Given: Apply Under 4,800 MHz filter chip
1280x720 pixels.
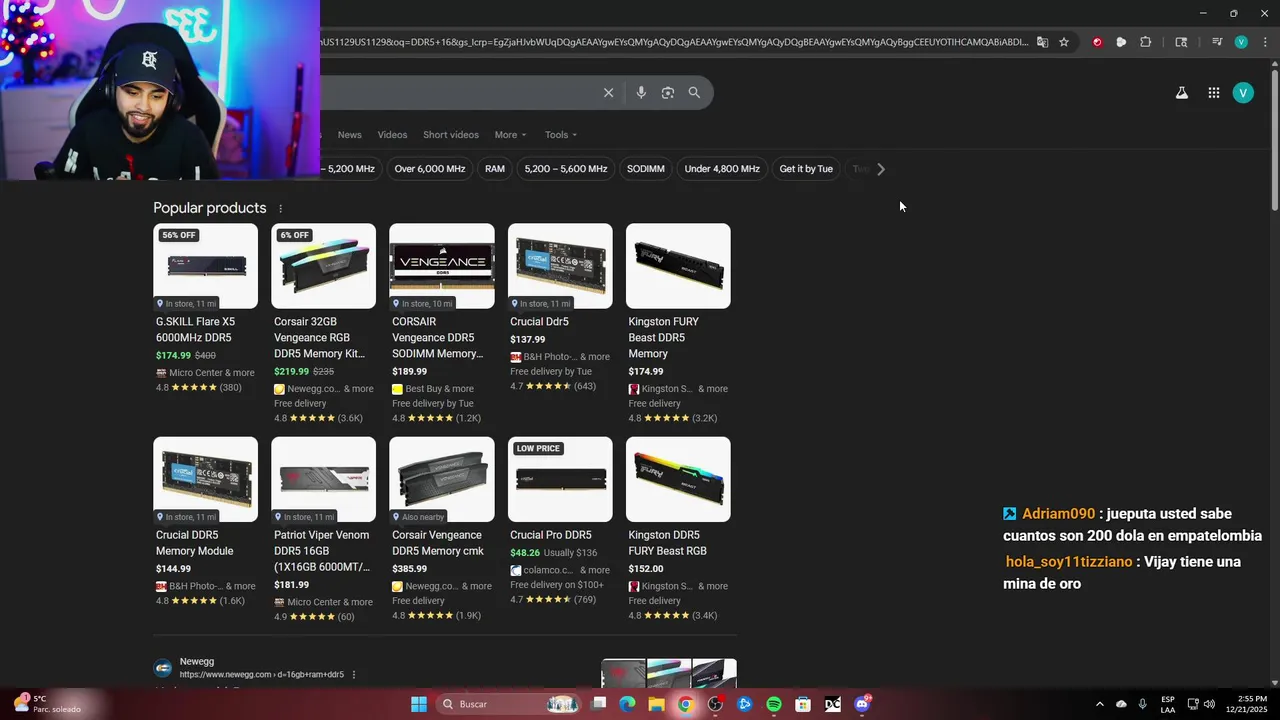Looking at the screenshot, I should pos(722,169).
